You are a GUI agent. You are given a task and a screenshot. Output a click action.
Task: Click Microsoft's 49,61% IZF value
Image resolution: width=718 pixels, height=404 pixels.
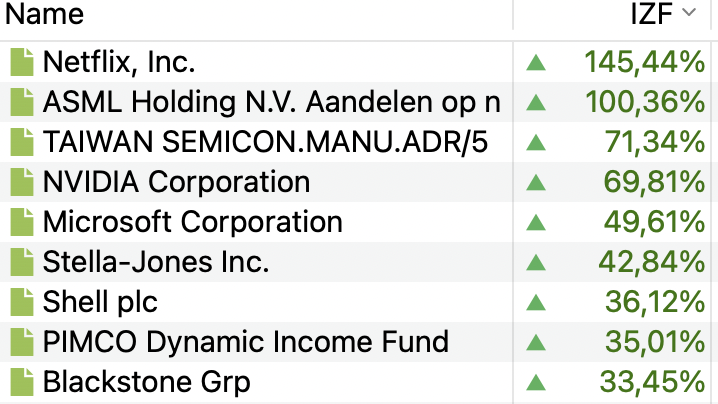655,222
